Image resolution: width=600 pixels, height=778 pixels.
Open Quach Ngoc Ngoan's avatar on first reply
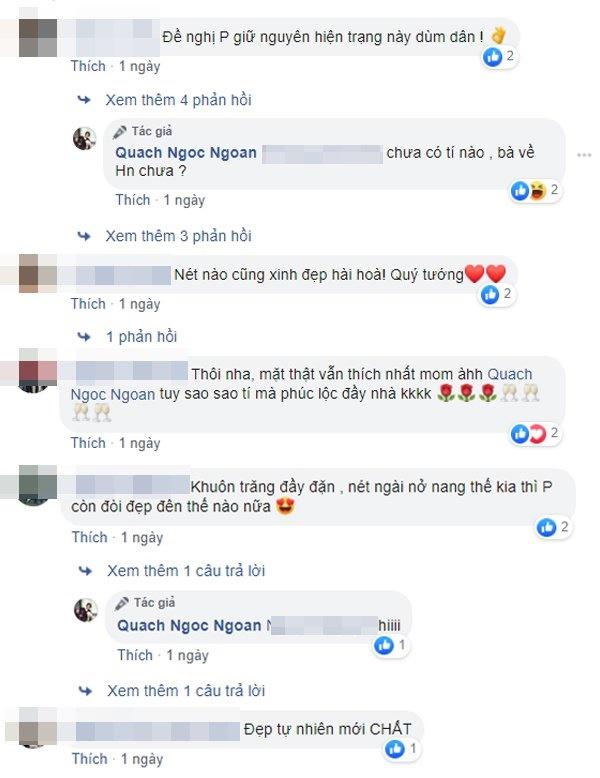click(85, 138)
